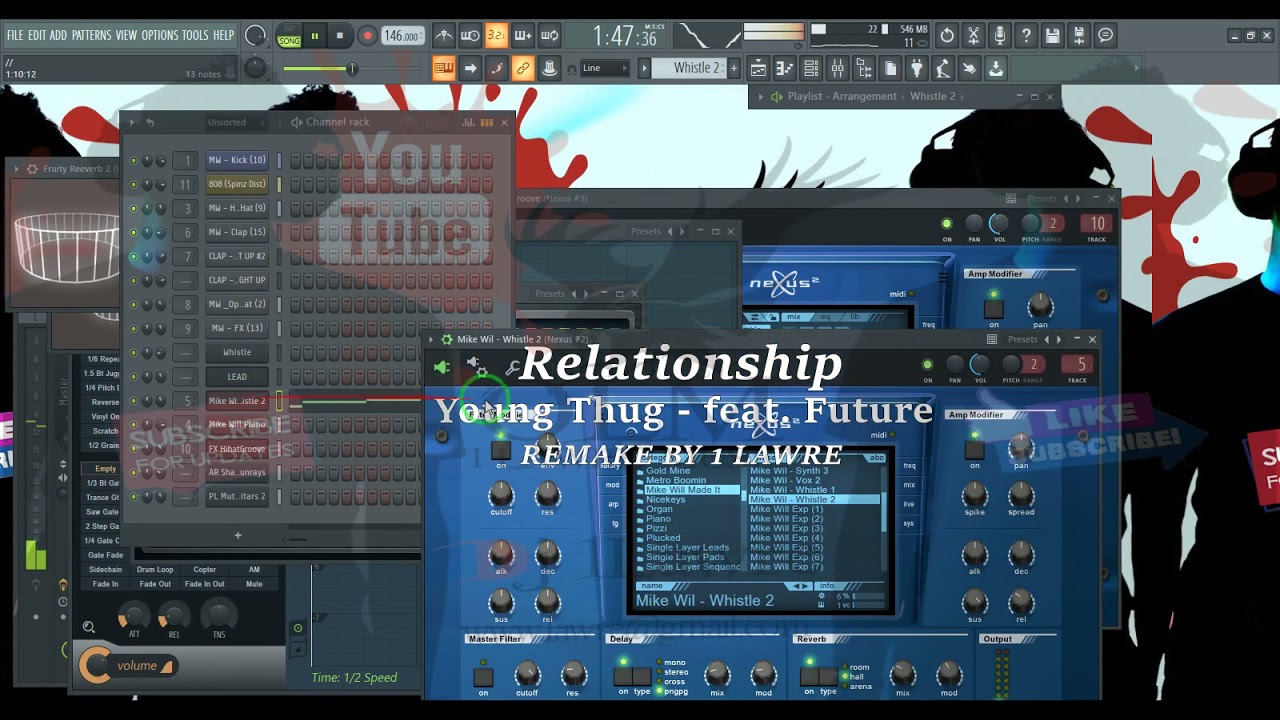Click the Audio editor scissors icon
The width and height of the screenshot is (1280, 720).
coord(973,36)
